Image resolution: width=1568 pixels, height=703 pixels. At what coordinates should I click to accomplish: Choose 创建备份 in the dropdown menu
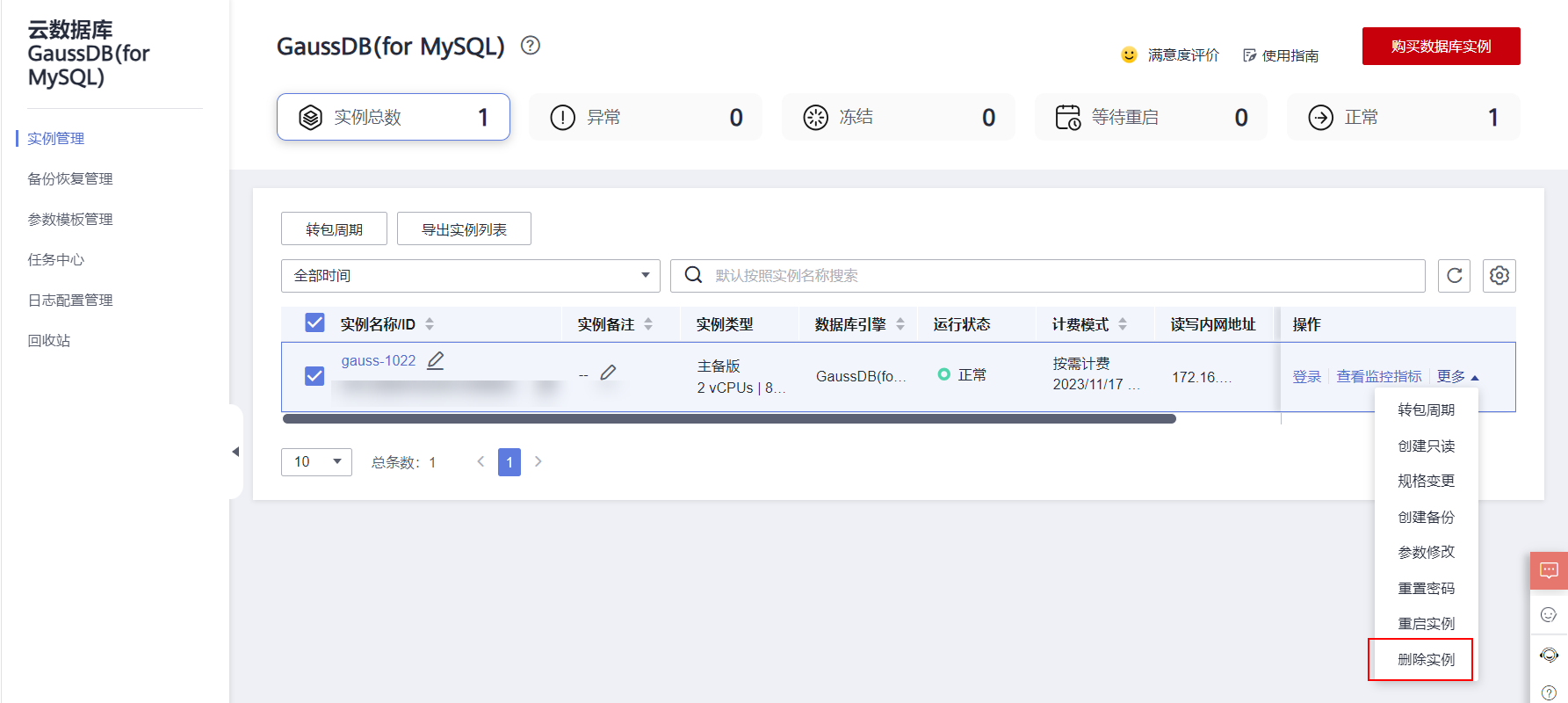[x=1427, y=518]
